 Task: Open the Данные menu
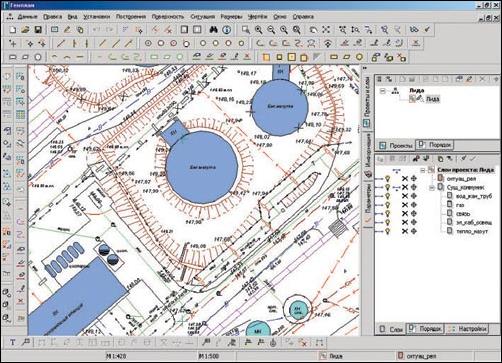tap(28, 17)
